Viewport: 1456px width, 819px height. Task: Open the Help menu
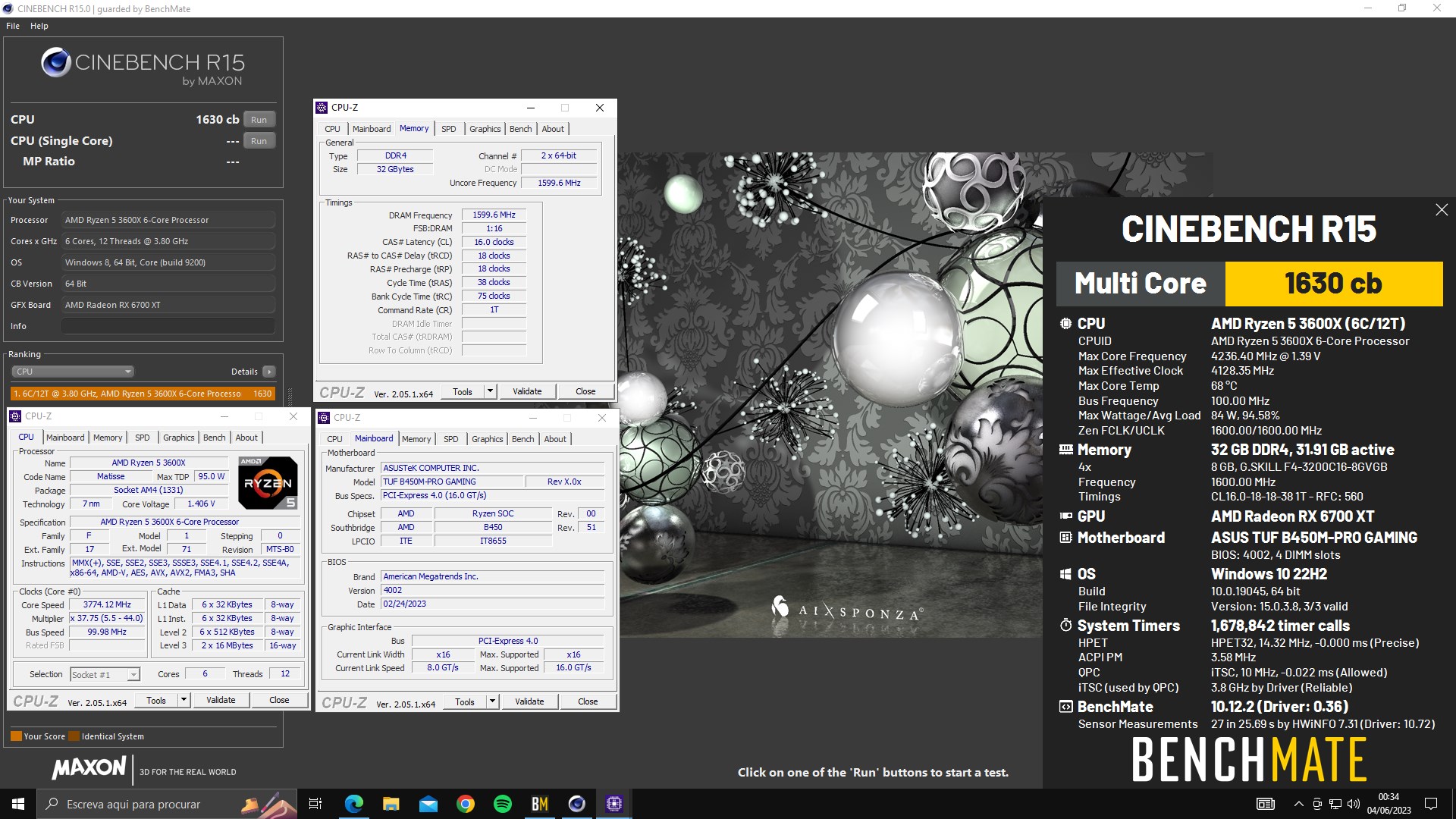39,26
